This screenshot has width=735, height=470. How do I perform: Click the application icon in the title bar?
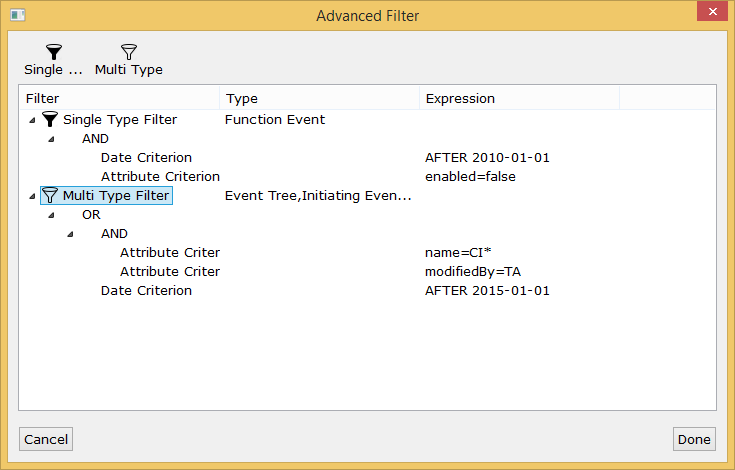(x=18, y=15)
